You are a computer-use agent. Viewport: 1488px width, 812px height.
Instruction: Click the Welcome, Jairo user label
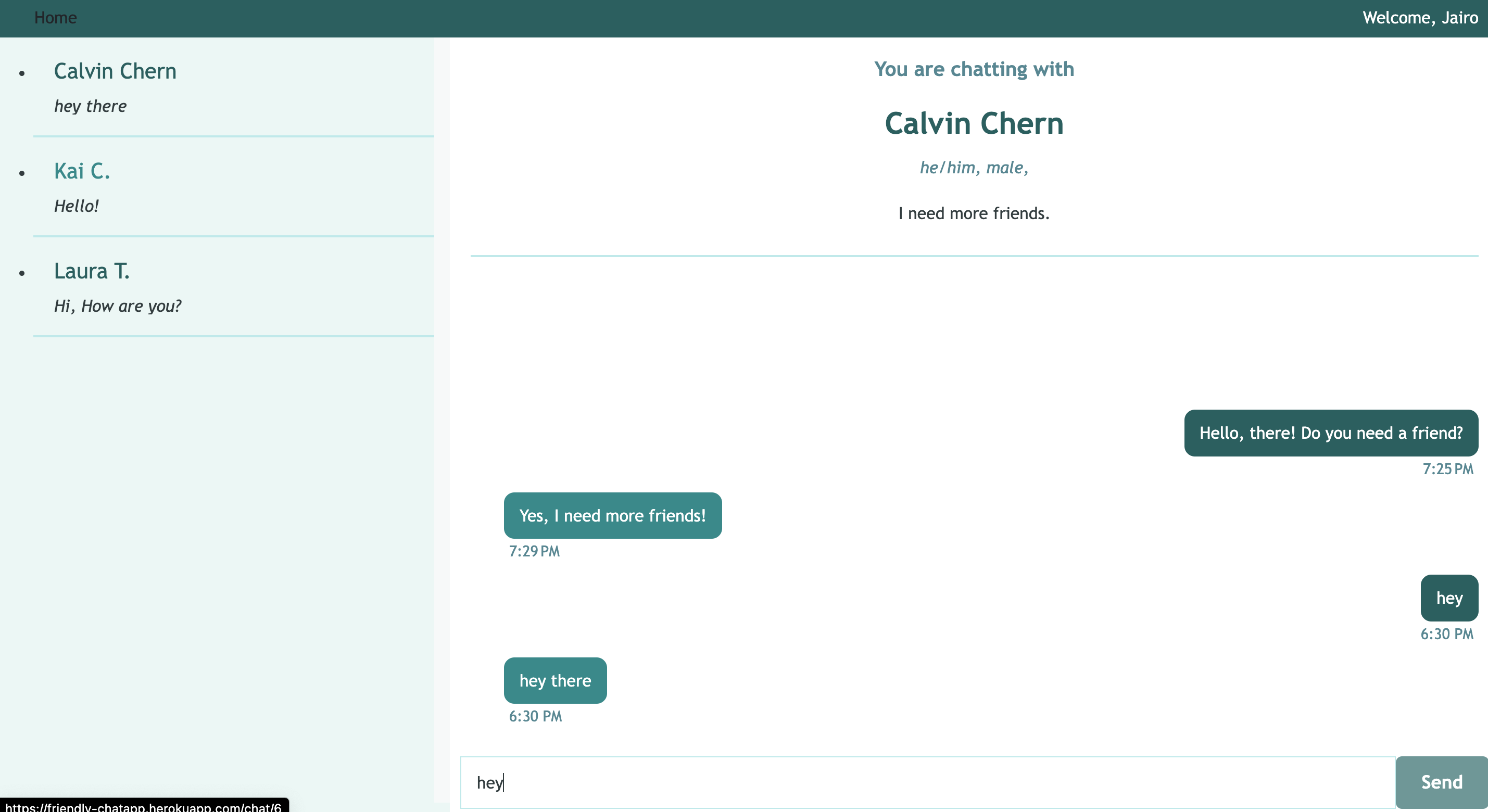pyautogui.click(x=1419, y=18)
